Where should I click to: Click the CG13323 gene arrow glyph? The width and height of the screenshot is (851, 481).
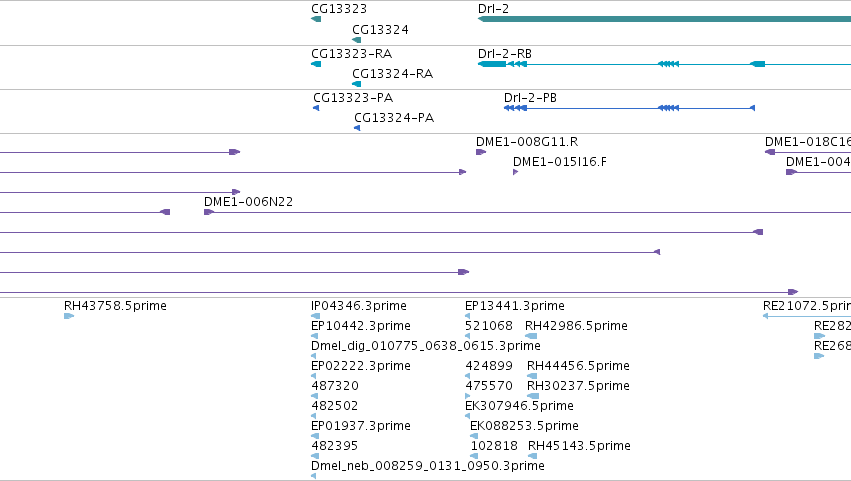tap(316, 19)
